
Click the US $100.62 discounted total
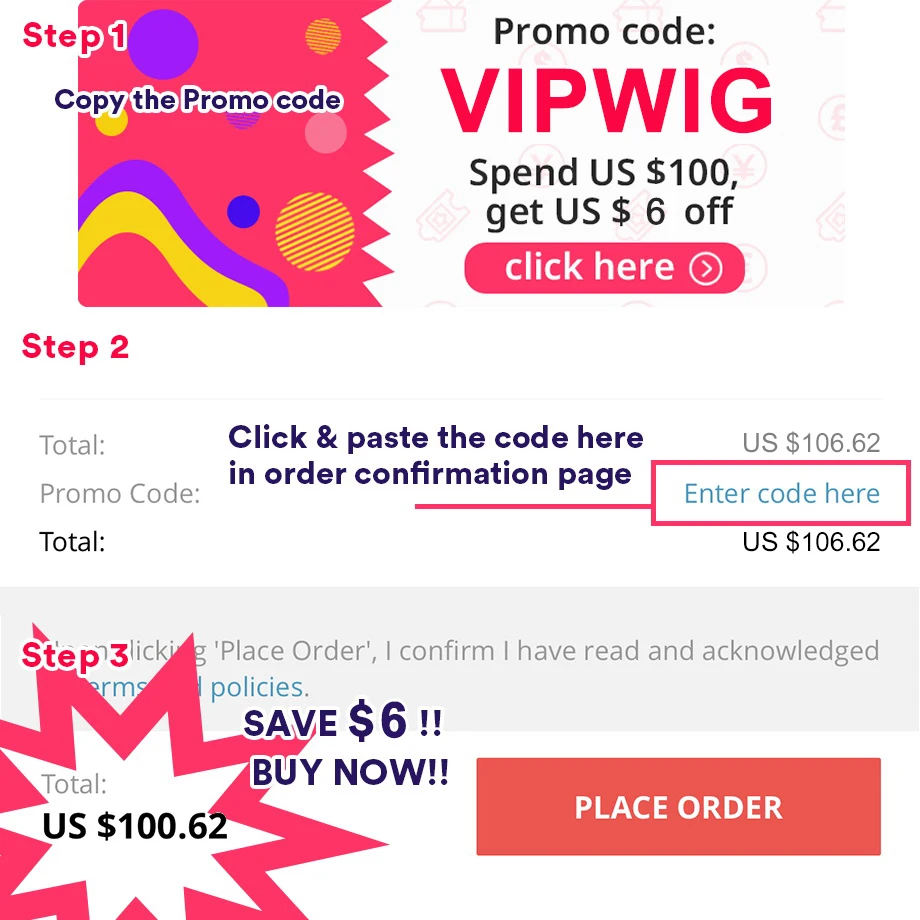click(x=135, y=826)
